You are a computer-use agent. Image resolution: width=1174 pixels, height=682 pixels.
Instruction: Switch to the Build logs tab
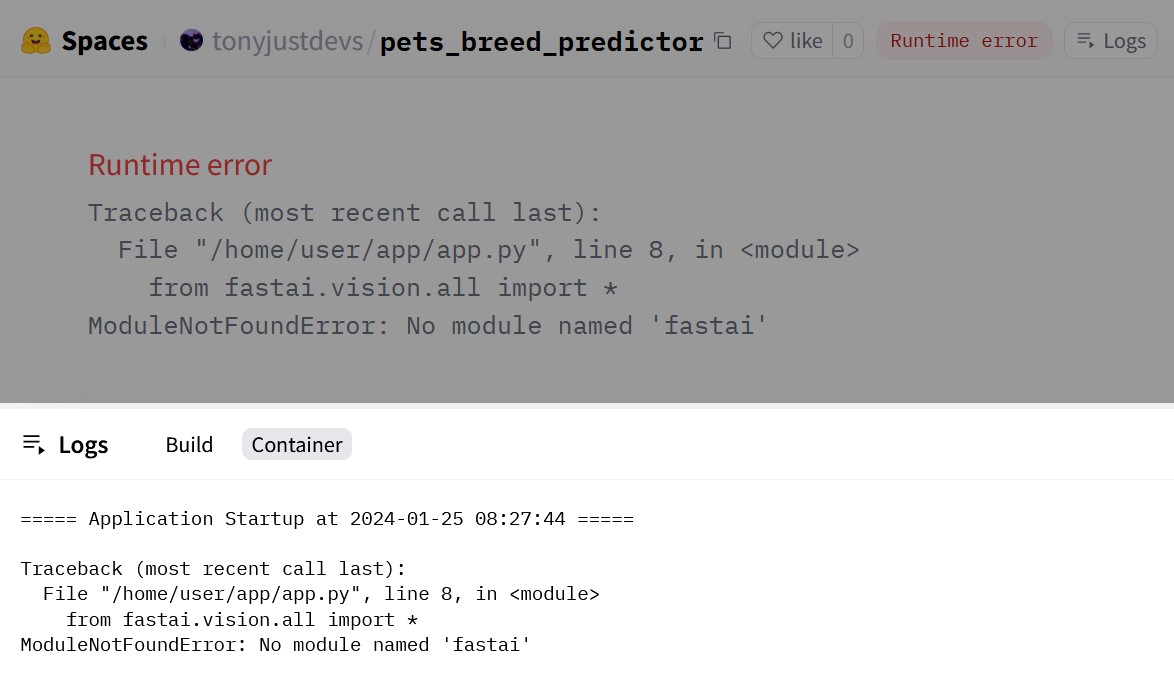click(189, 444)
